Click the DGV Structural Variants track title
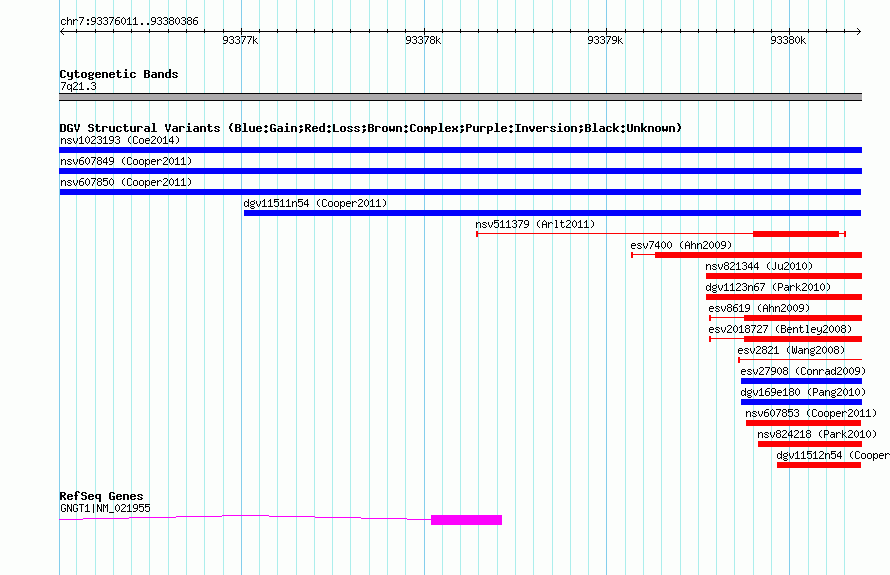Image resolution: width=890 pixels, height=575 pixels. point(371,128)
